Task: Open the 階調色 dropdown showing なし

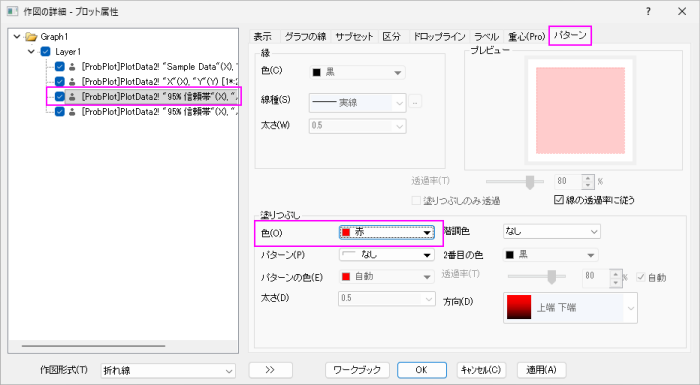Action: coord(551,231)
